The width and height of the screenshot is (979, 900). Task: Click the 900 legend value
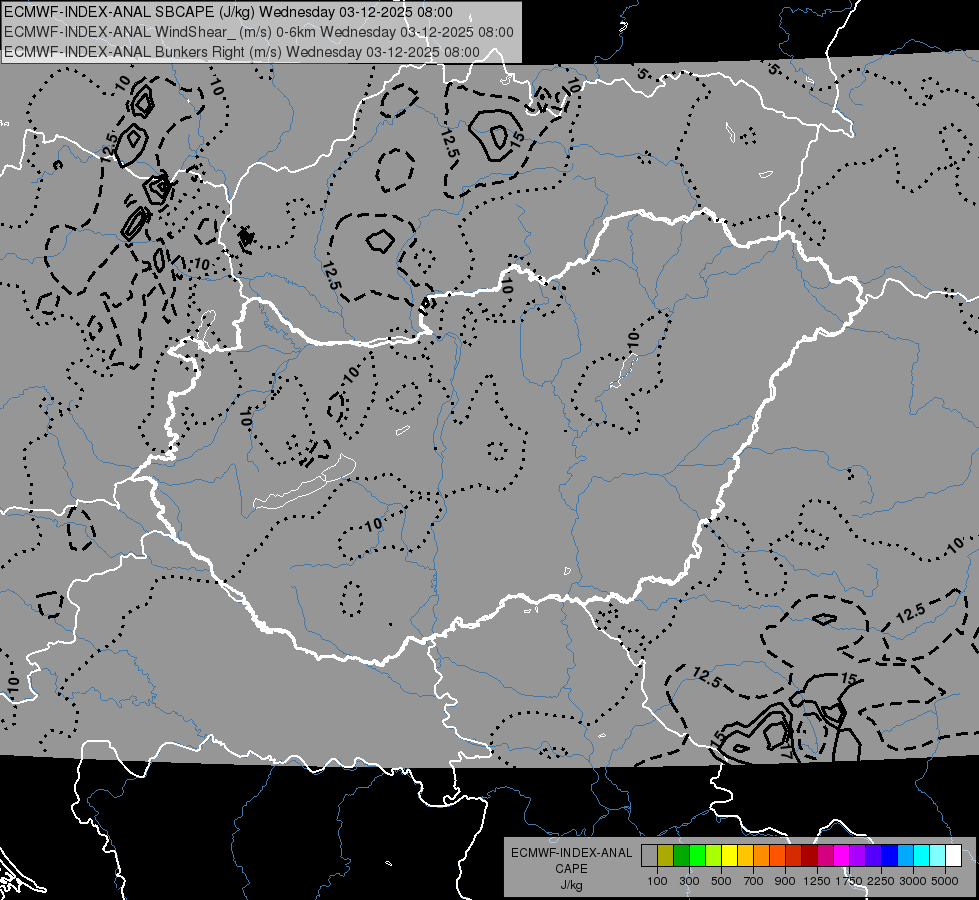click(x=785, y=881)
